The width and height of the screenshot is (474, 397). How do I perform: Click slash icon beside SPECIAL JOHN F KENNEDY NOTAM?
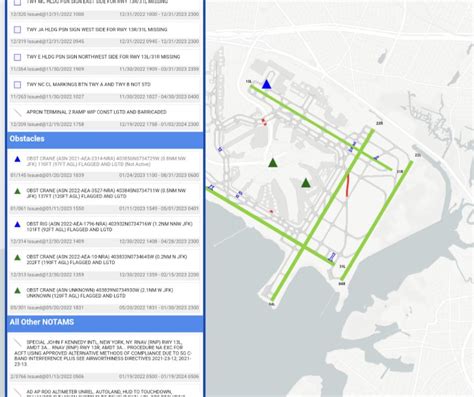click(x=18, y=343)
